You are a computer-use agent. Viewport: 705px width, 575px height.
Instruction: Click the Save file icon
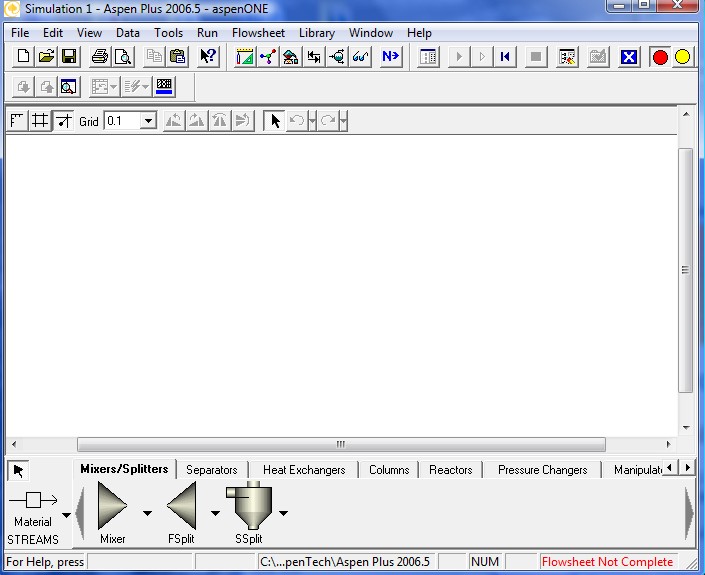click(x=69, y=57)
